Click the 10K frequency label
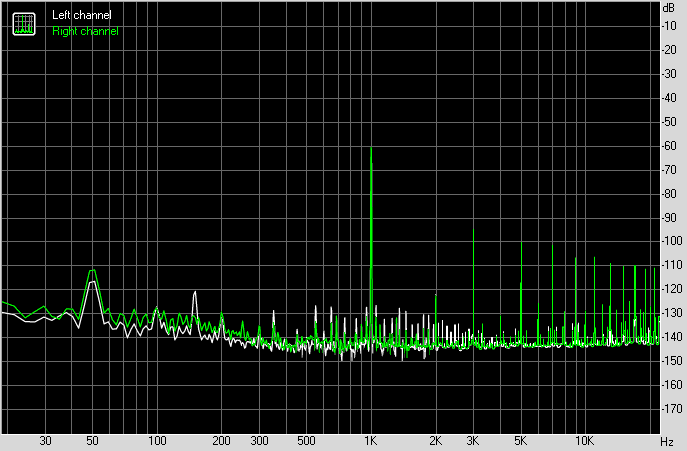Viewport: 687px width, 451px height. tap(584, 441)
